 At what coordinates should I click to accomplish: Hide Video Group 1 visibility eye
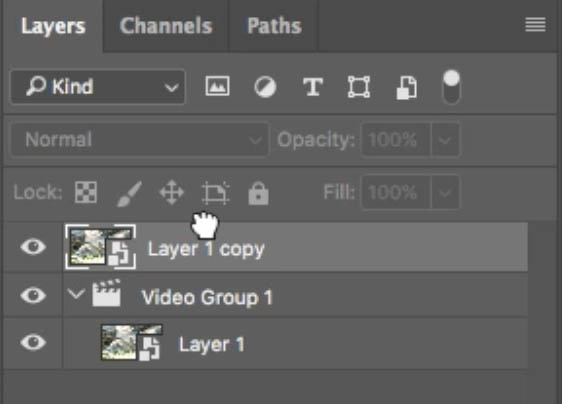coord(33,295)
